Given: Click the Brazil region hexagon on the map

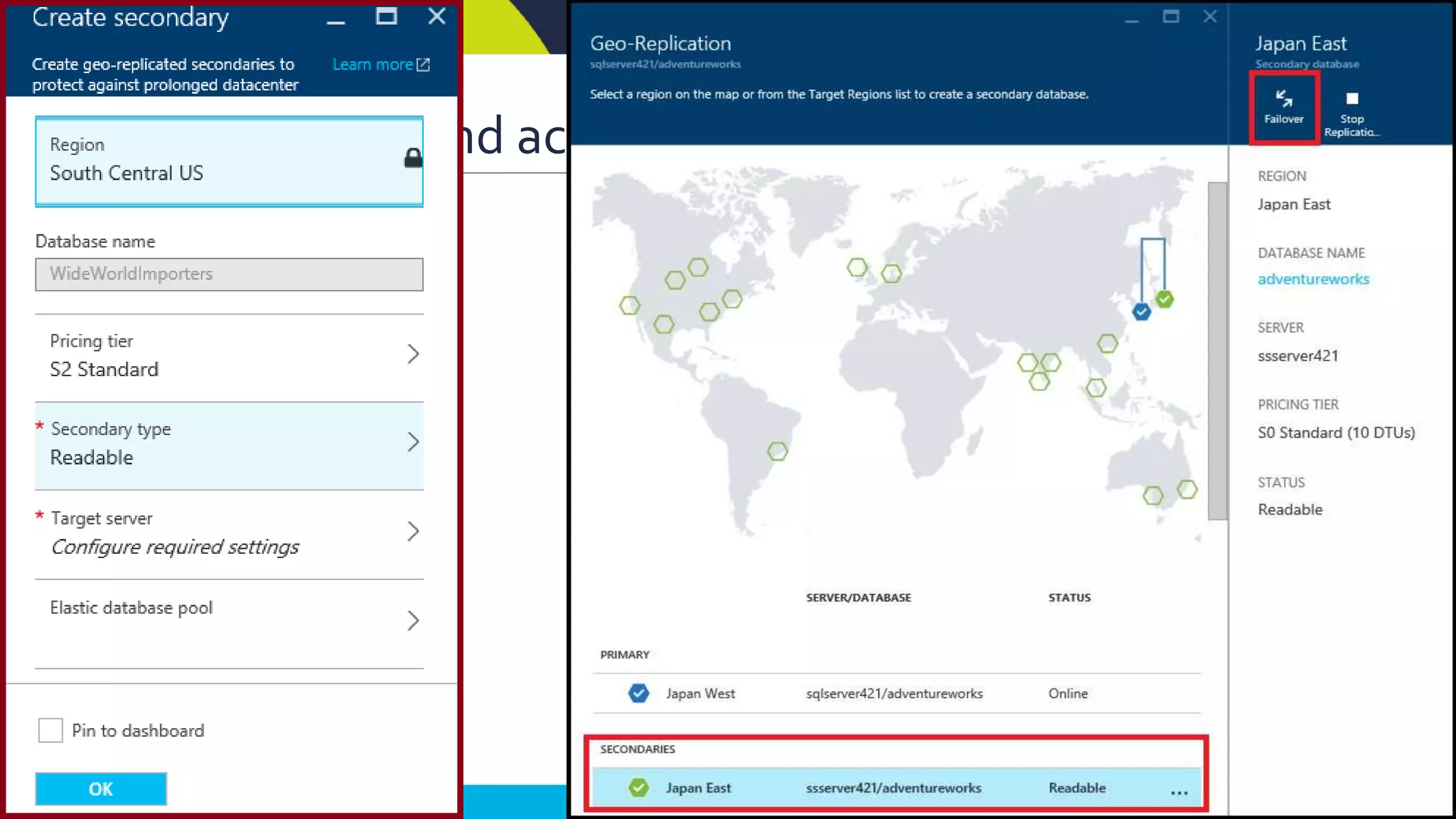Looking at the screenshot, I should [x=778, y=451].
